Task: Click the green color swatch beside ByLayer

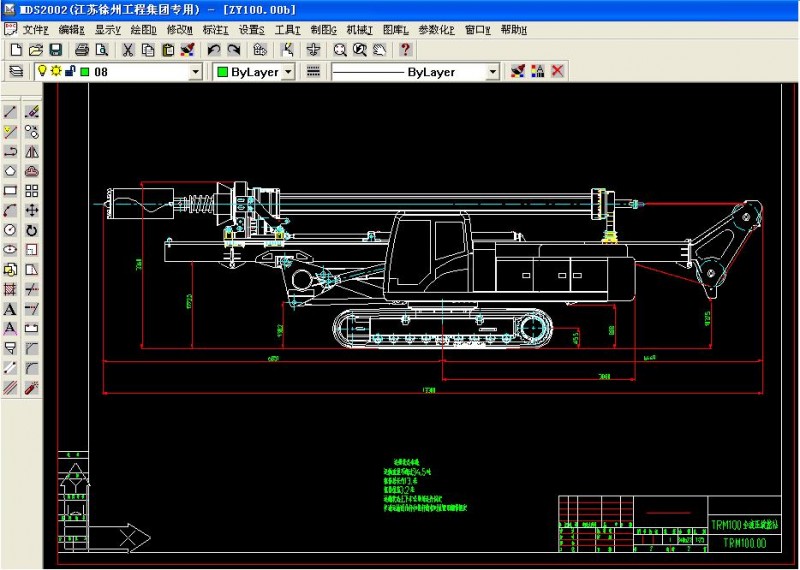Action: (221, 72)
